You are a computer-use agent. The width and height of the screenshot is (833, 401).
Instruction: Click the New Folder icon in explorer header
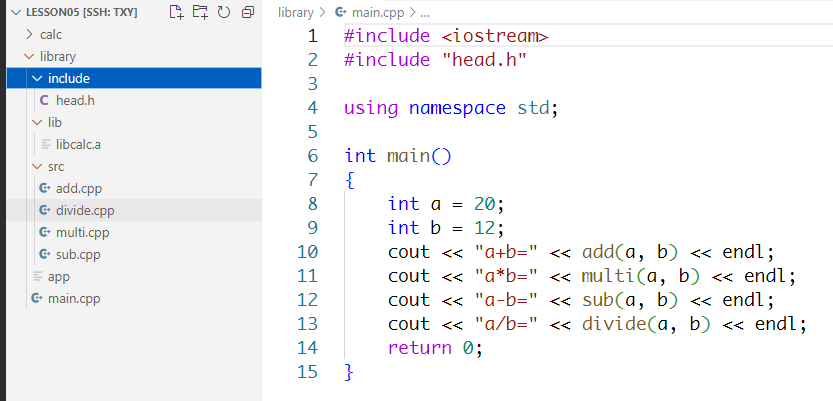coord(200,12)
